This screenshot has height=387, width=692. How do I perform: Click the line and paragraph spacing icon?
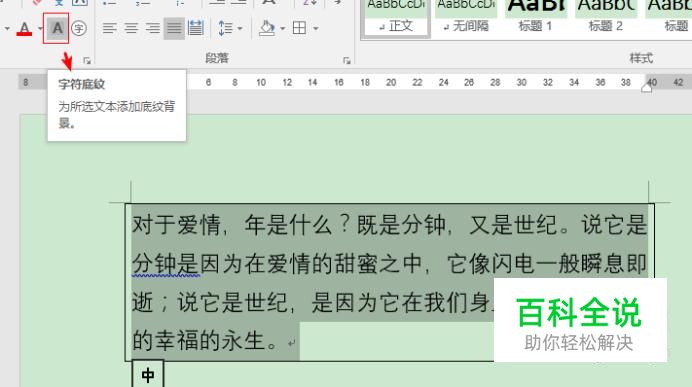coord(226,29)
